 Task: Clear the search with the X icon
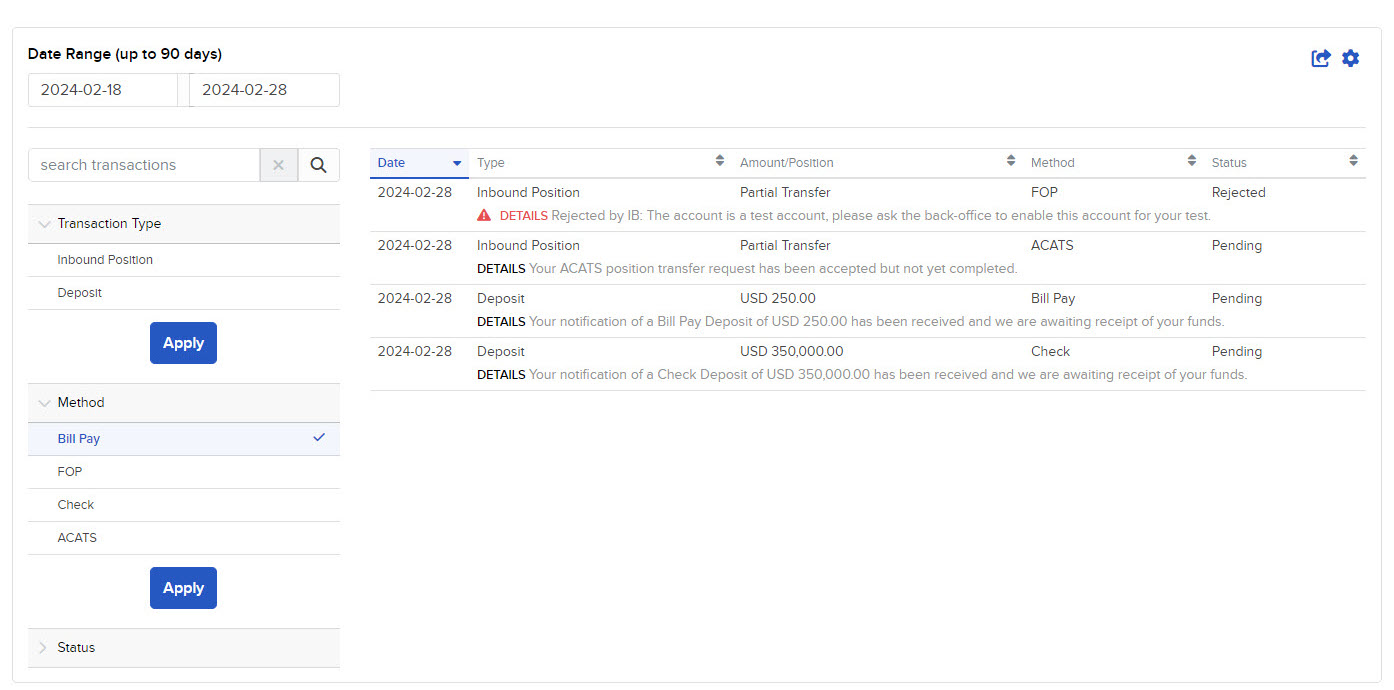279,164
